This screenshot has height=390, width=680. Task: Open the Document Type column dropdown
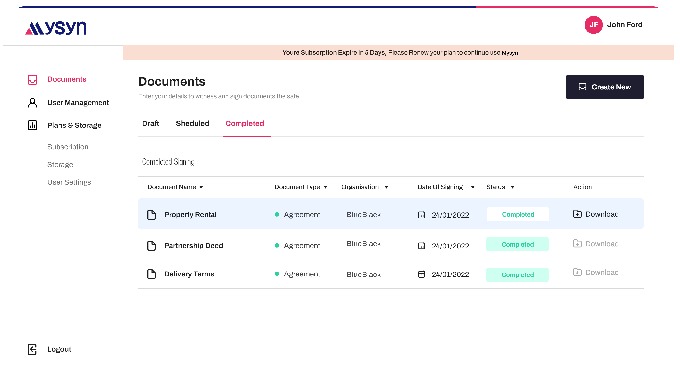click(x=325, y=187)
